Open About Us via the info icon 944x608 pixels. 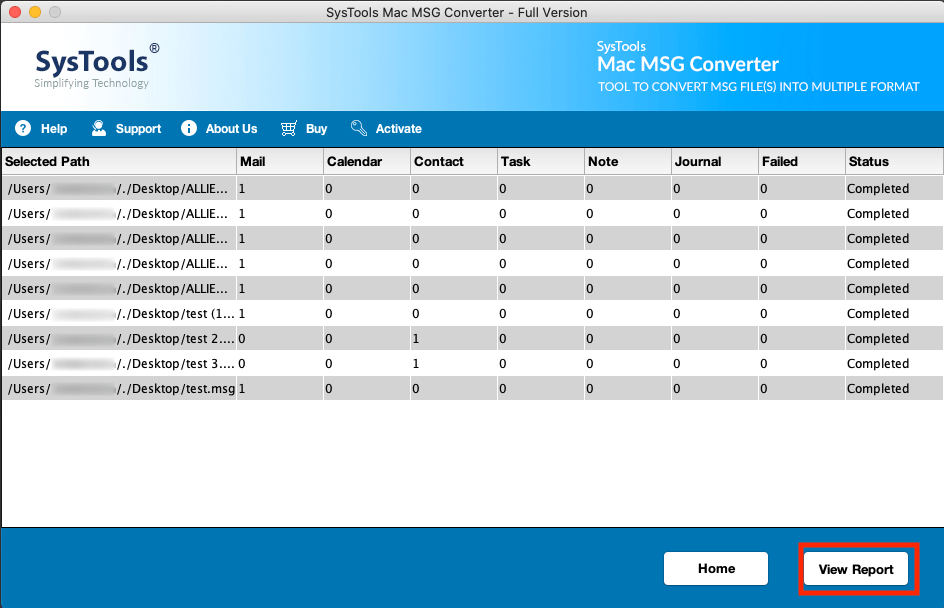tap(188, 128)
